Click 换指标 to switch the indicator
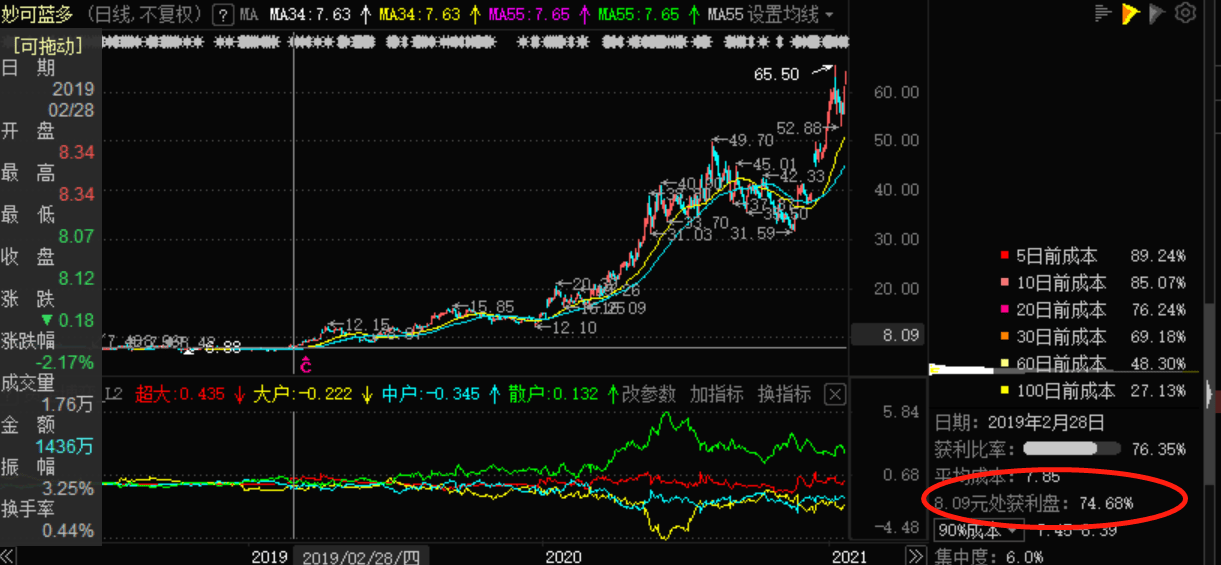Viewport: 1221px width, 565px height. 784,394
